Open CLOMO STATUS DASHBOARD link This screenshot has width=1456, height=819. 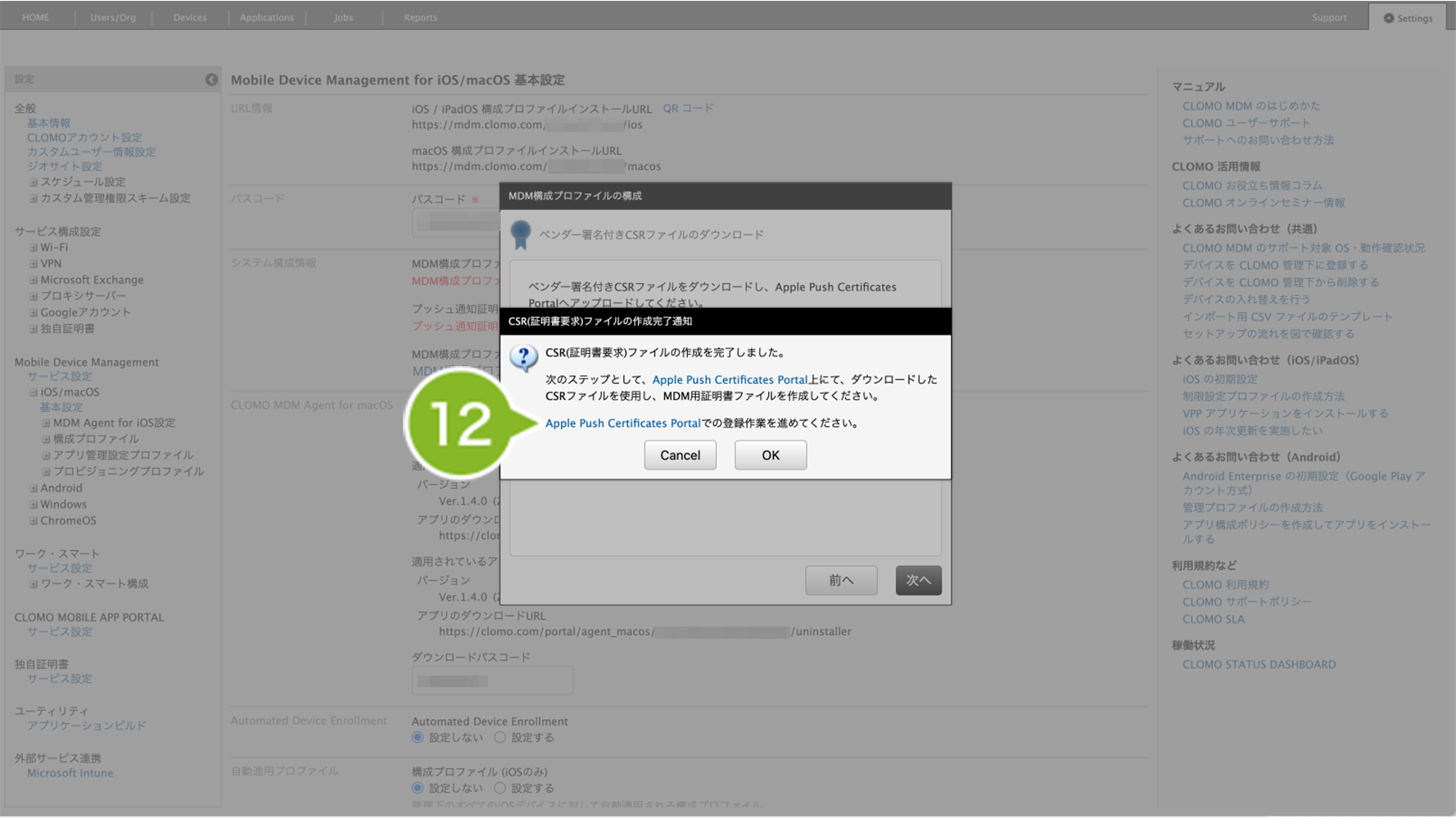click(x=1259, y=664)
